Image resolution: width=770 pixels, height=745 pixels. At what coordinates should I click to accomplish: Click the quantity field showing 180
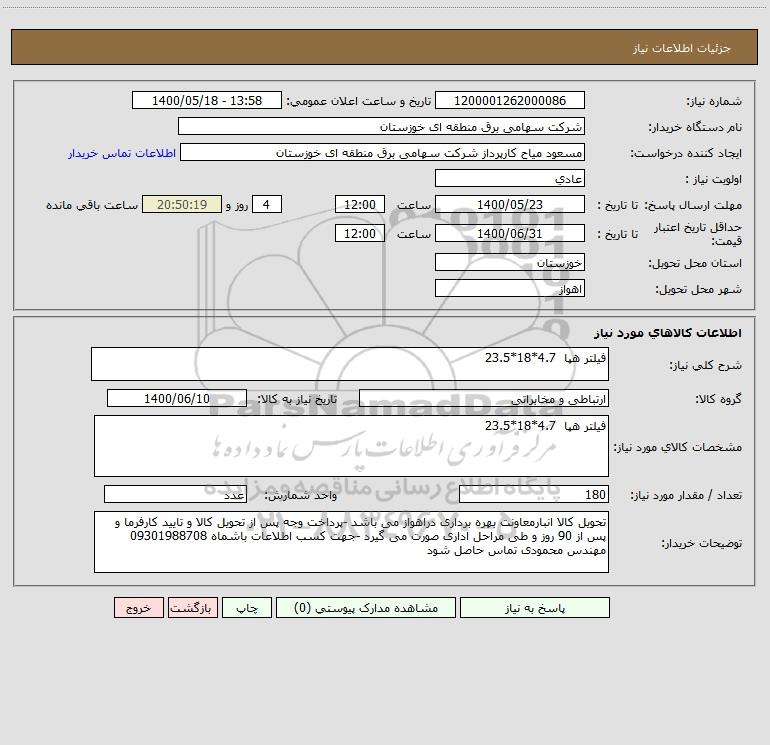[534, 495]
